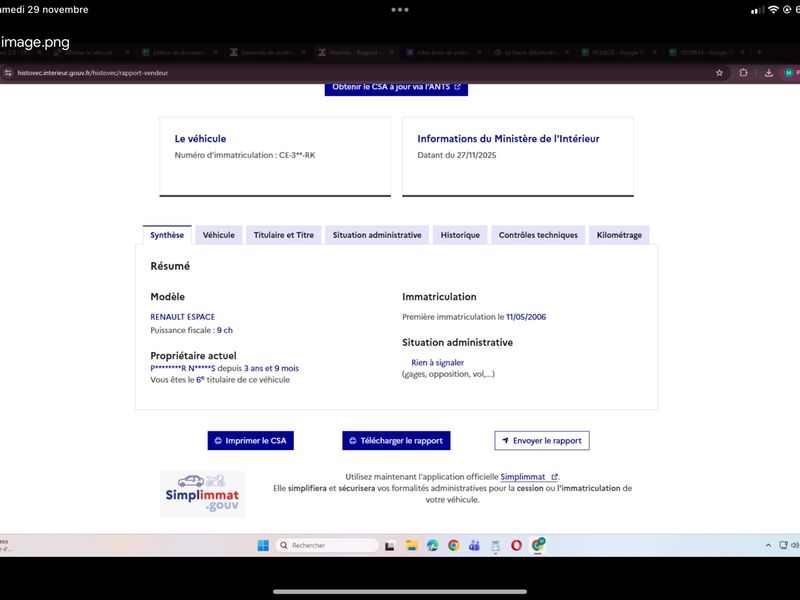The image size is (800, 600).
Task: Switch to the Véhicule tab
Action: pos(218,235)
